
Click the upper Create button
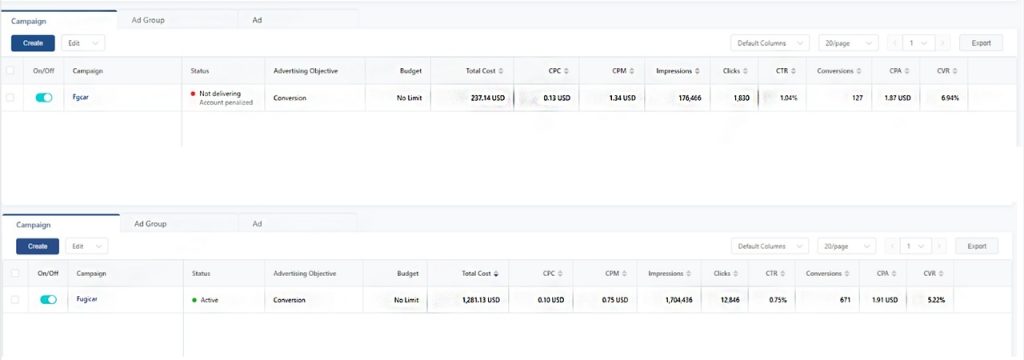click(33, 43)
